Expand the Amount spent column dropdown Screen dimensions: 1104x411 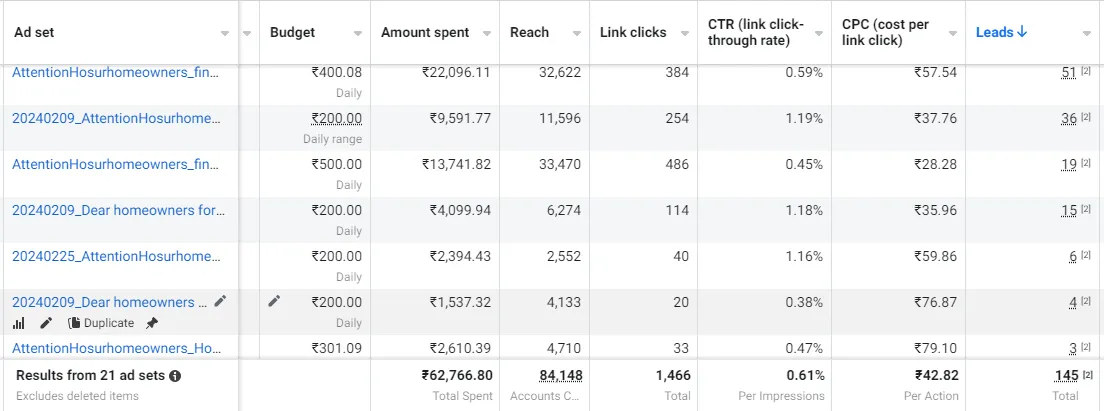point(486,33)
